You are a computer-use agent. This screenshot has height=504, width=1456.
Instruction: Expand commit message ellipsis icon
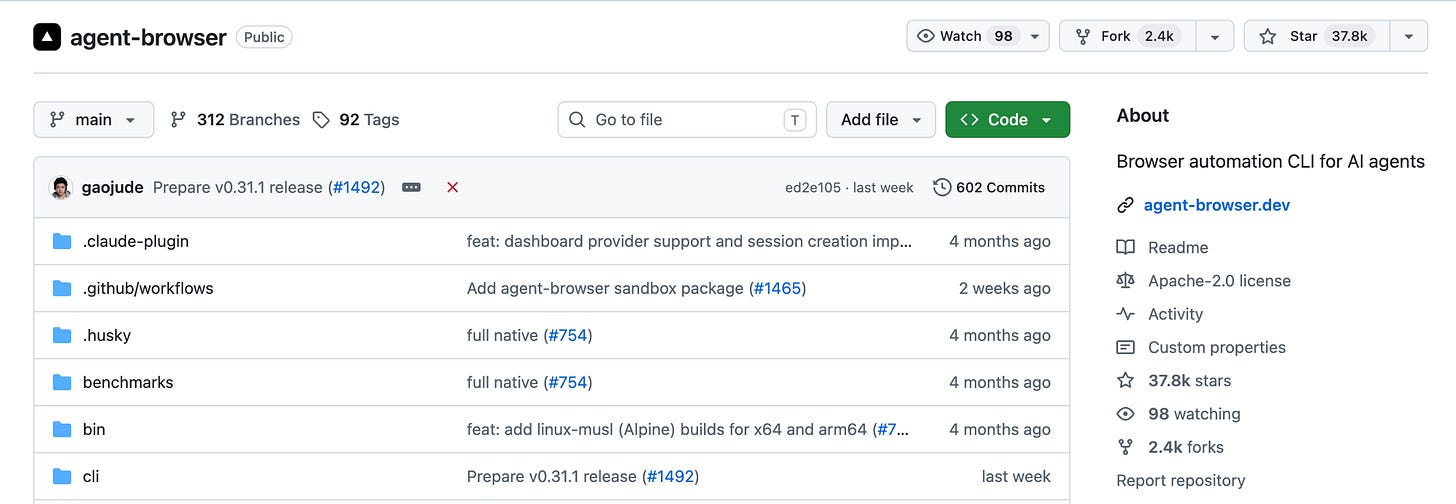[x=411, y=187]
